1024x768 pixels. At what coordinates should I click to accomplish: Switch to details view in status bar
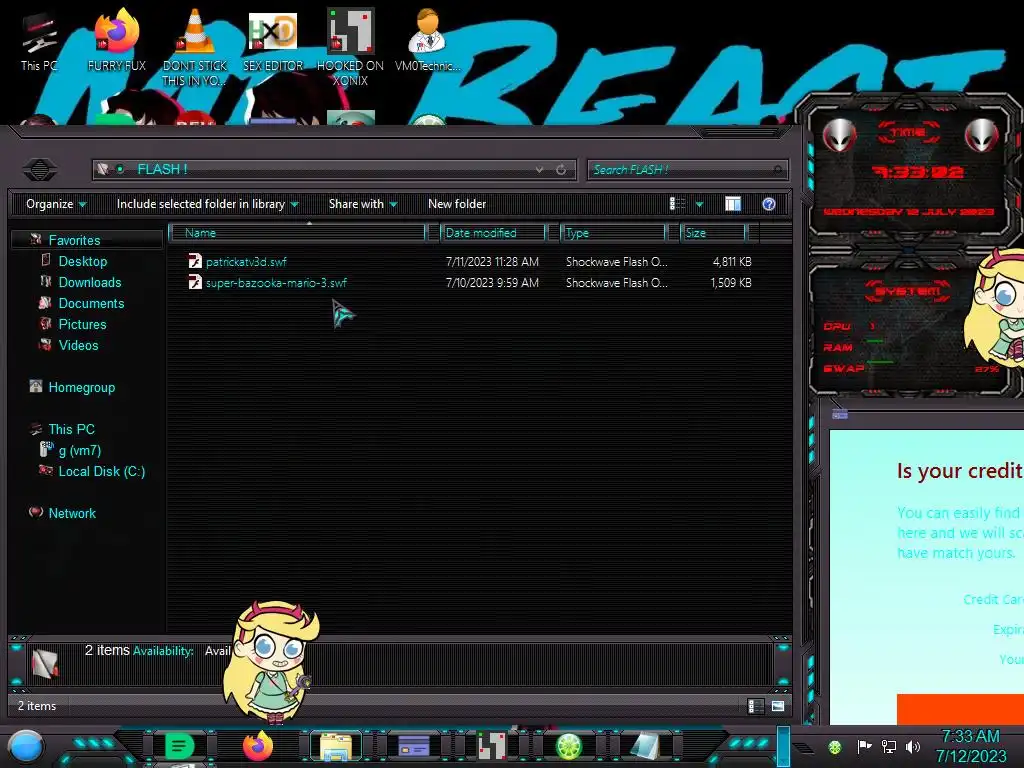pos(756,706)
